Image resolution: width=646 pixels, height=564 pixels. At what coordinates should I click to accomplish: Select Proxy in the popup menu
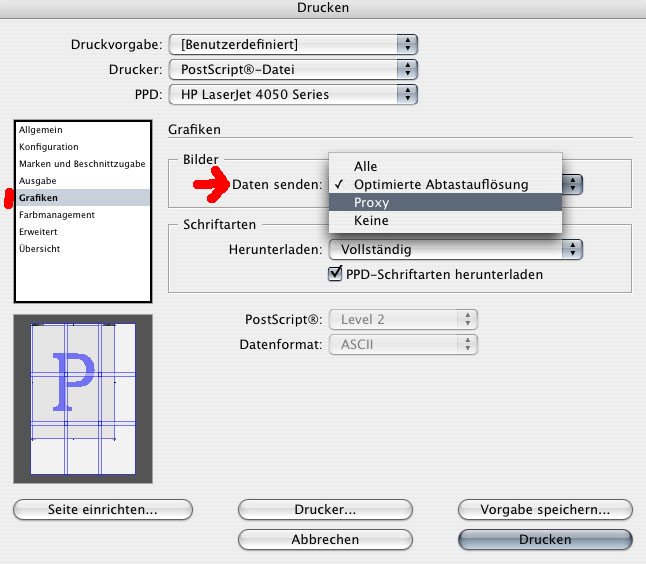tap(445, 203)
